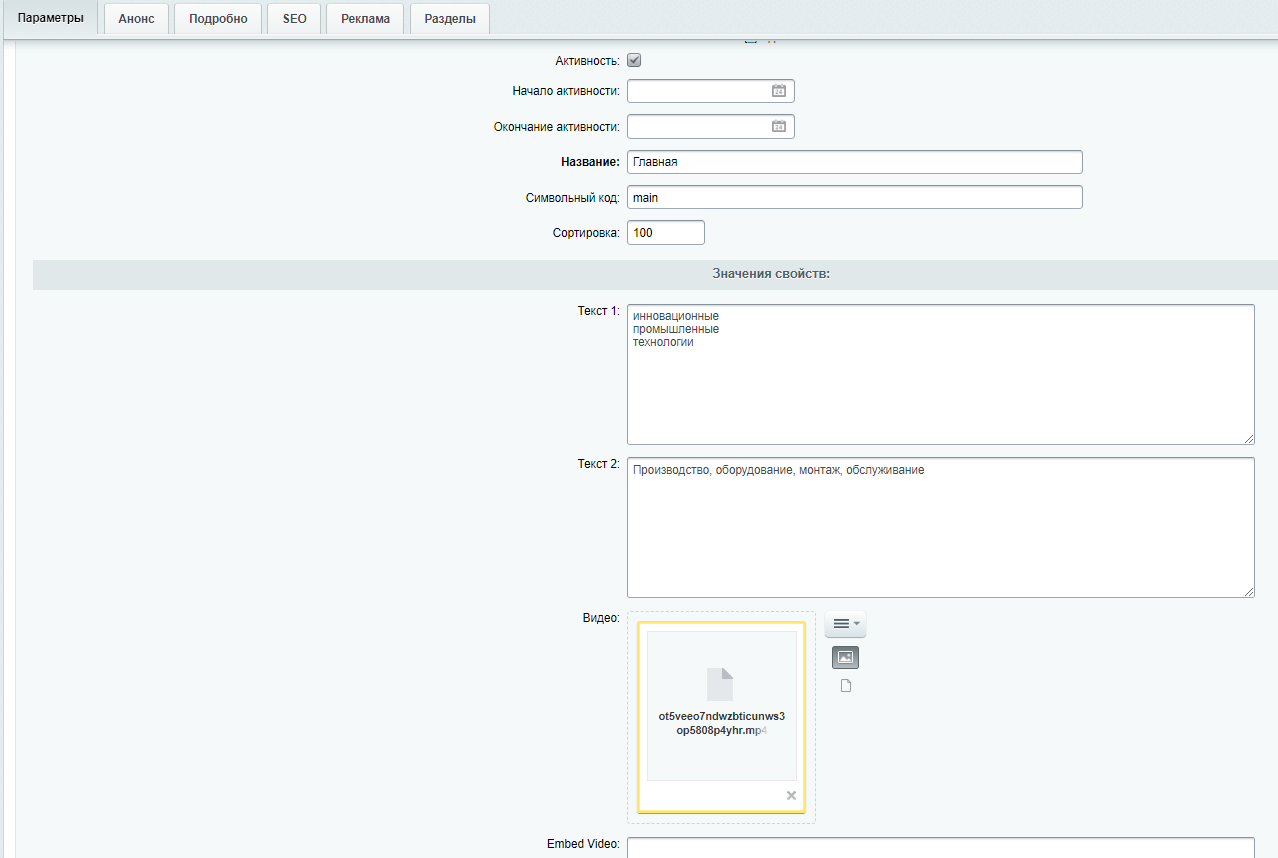The height and width of the screenshot is (858, 1278).
Task: Remove the uploaded mp4 video file
Action: click(791, 795)
